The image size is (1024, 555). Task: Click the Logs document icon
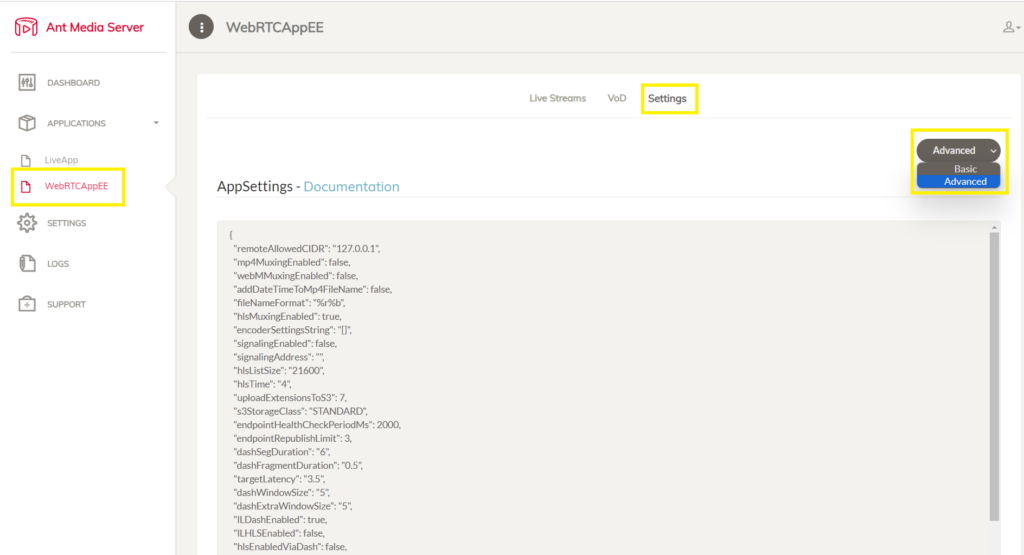27,263
